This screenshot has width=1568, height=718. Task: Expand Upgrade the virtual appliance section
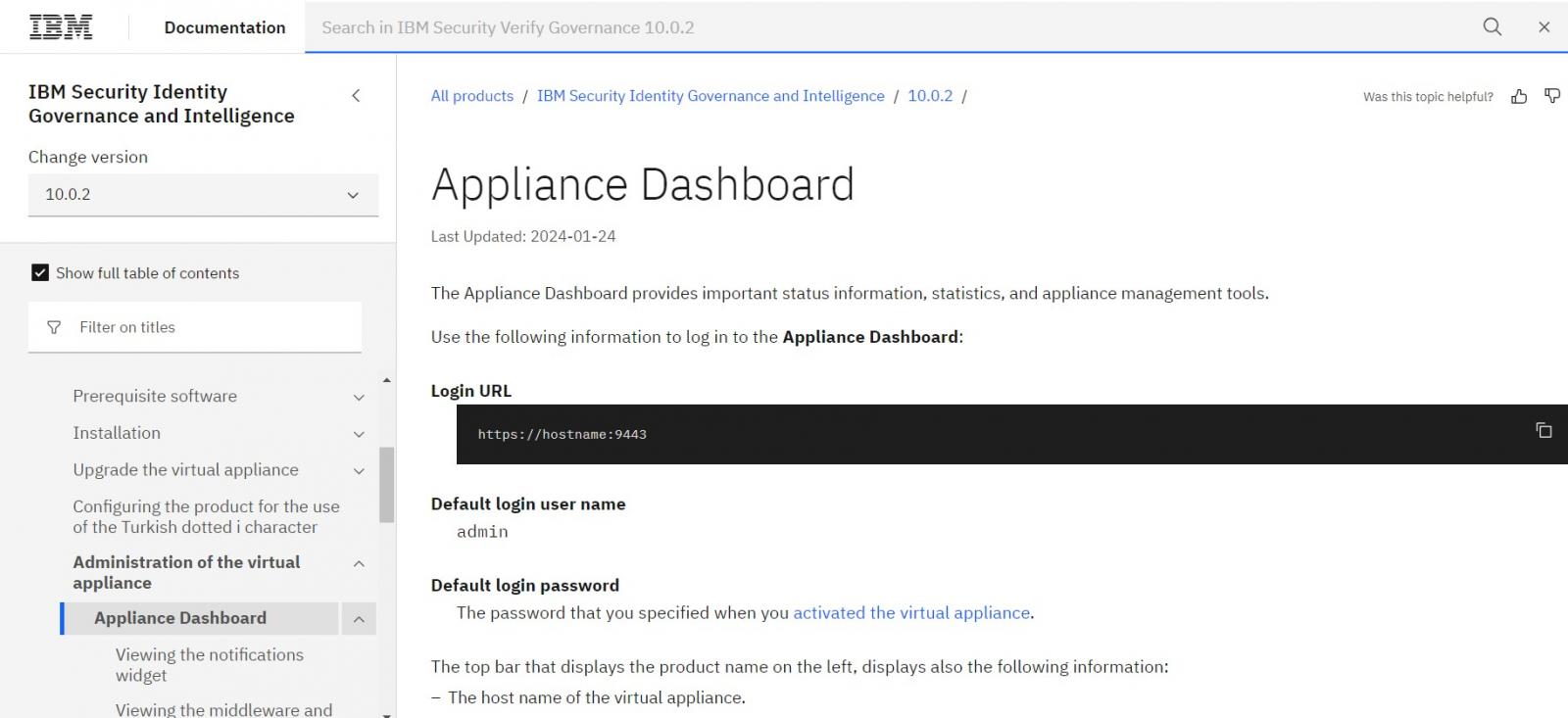(359, 471)
